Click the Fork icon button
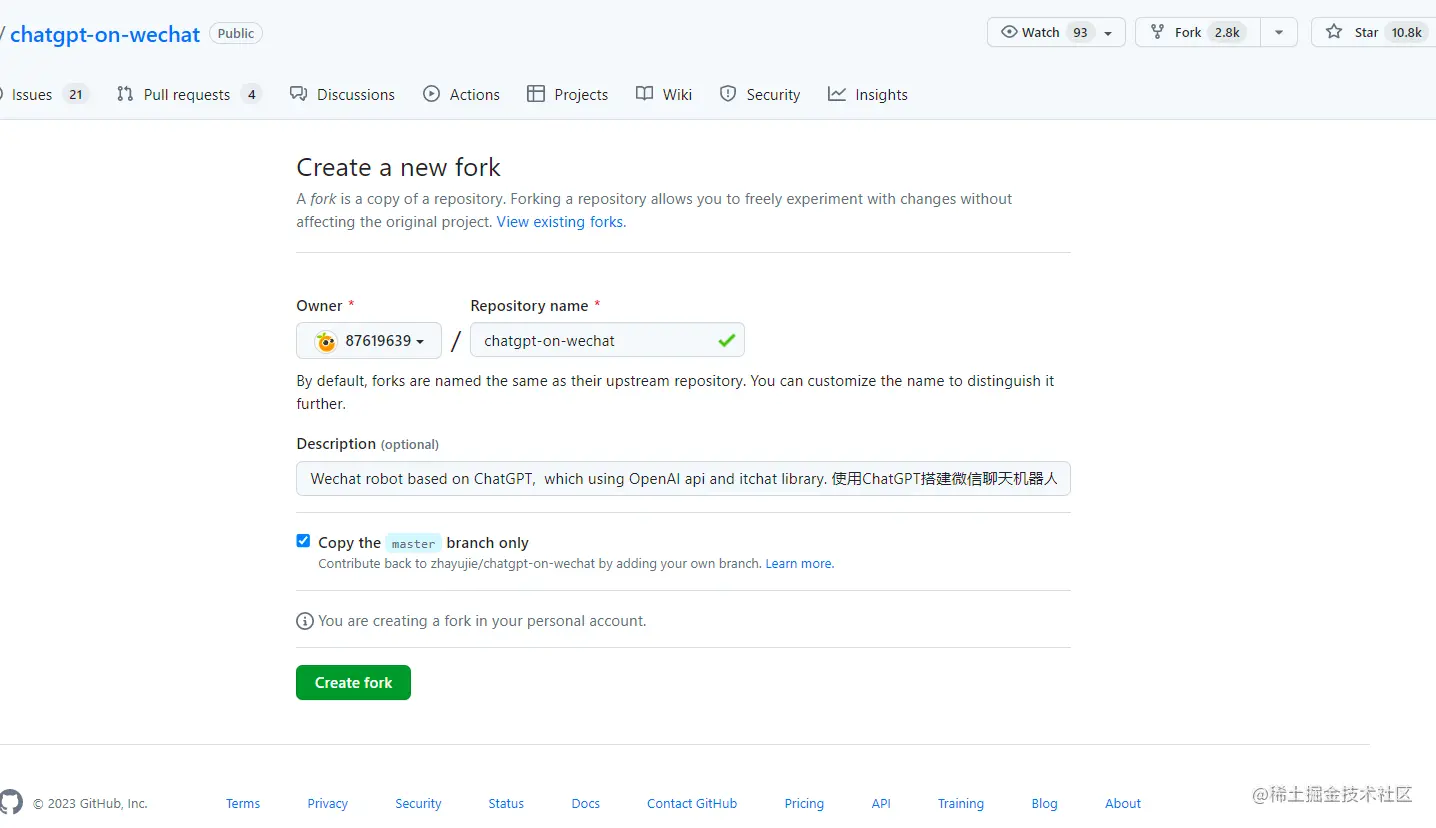Screen dimensions: 1436x828 click(1158, 32)
